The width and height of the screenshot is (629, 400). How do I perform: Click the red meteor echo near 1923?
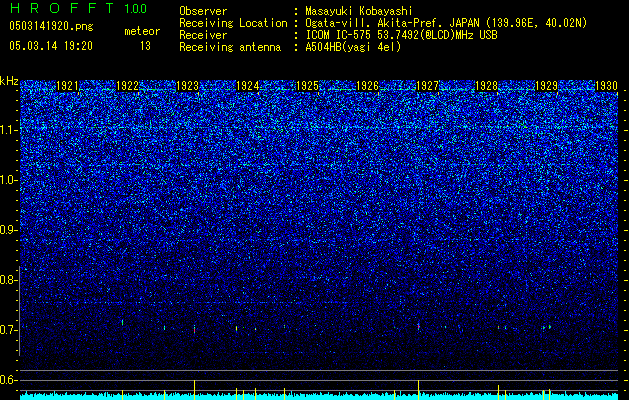[195, 330]
